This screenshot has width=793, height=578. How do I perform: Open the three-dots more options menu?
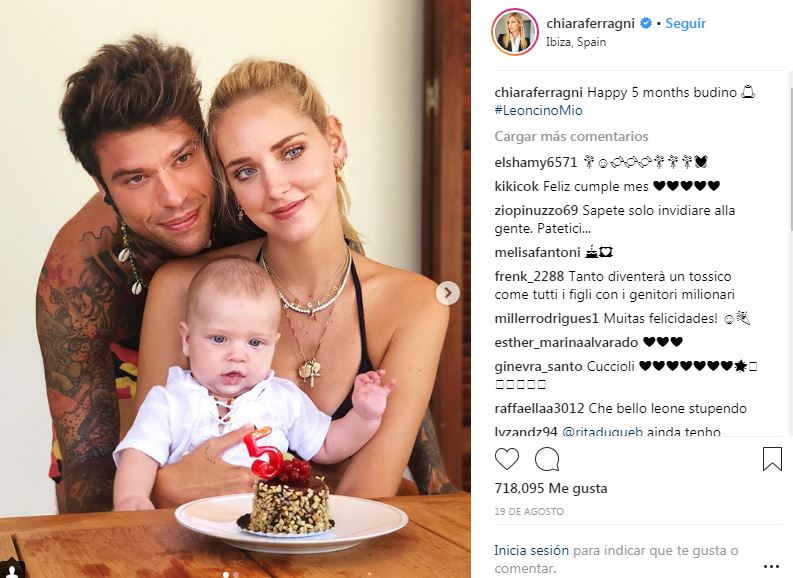click(771, 567)
